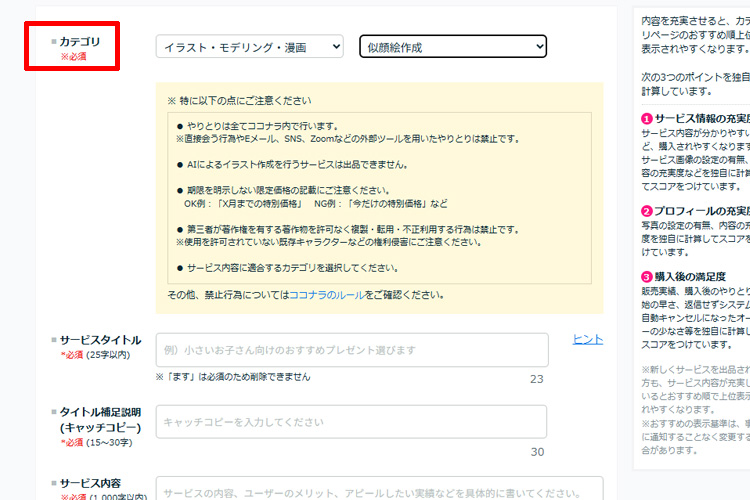Click the remaining character counter showing 30

pyautogui.click(x=536, y=451)
